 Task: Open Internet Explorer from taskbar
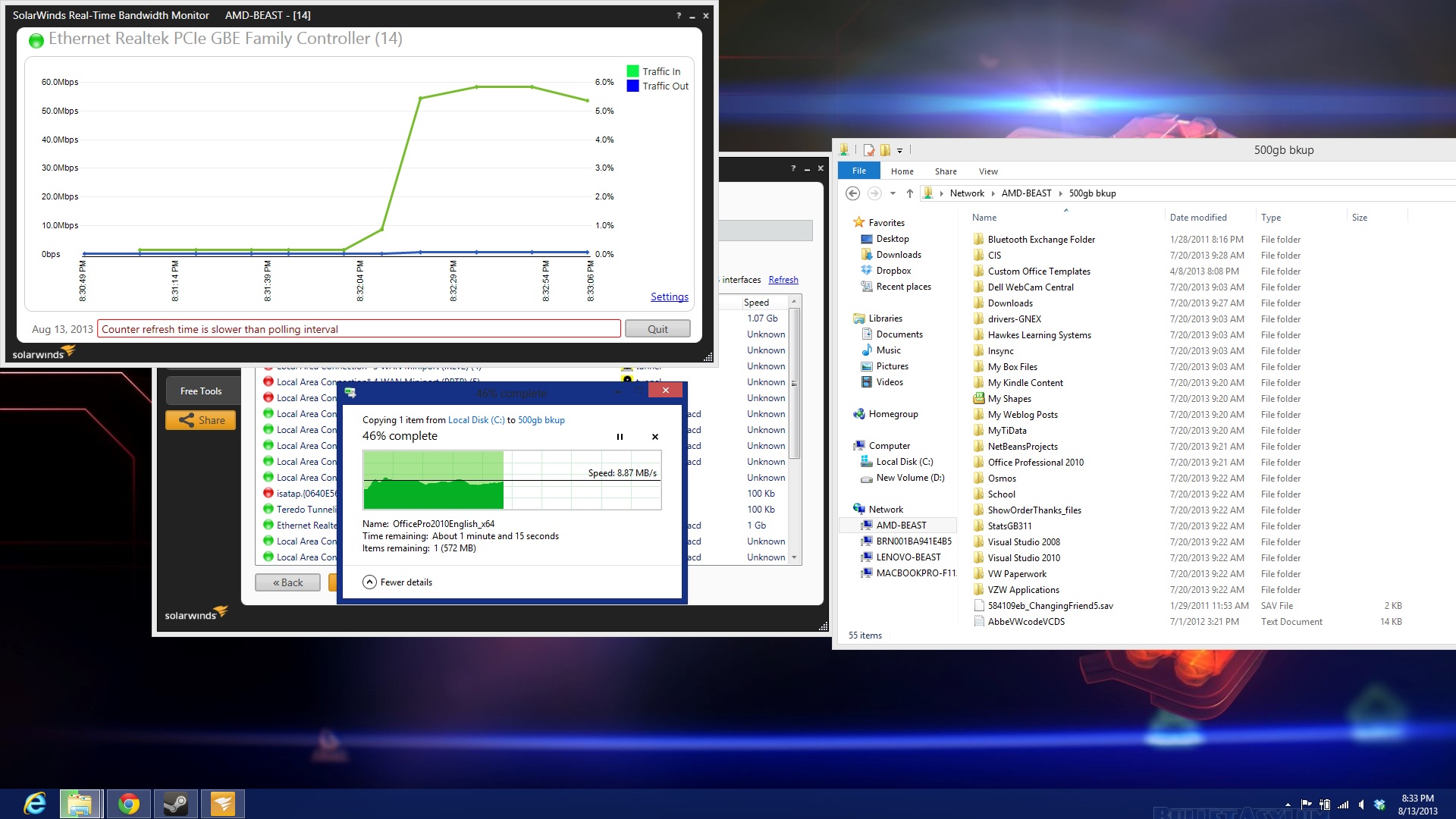tap(36, 803)
